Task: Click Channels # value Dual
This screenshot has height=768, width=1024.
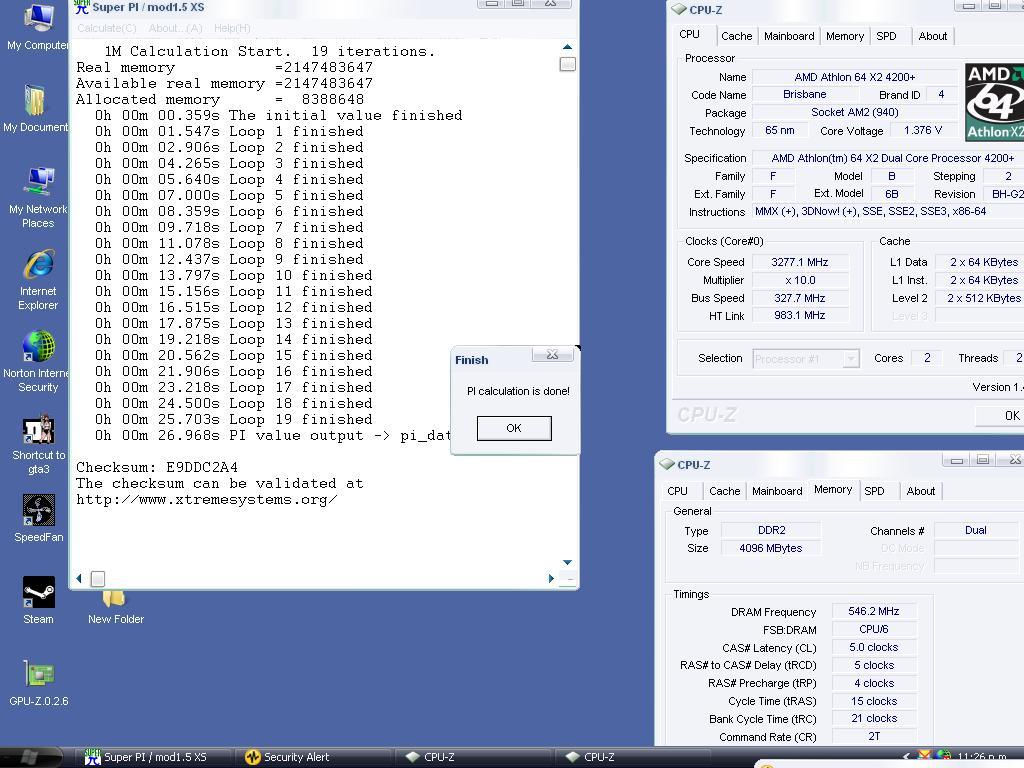Action: coord(976,530)
